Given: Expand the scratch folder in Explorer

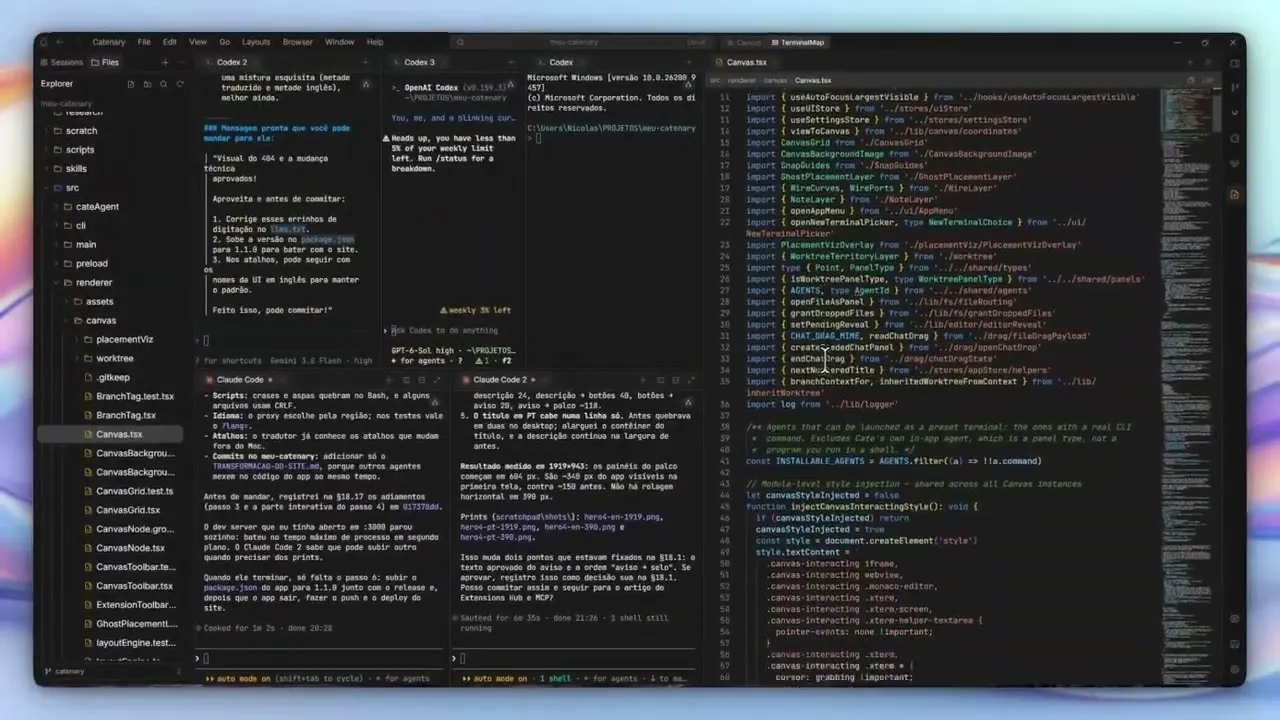Looking at the screenshot, I should [45, 131].
